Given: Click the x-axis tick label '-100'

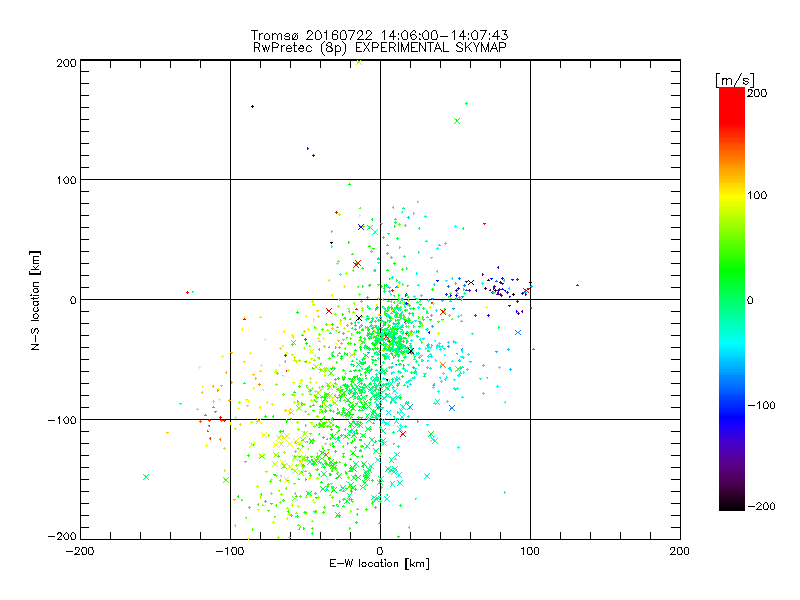Looking at the screenshot, I should point(230,551).
